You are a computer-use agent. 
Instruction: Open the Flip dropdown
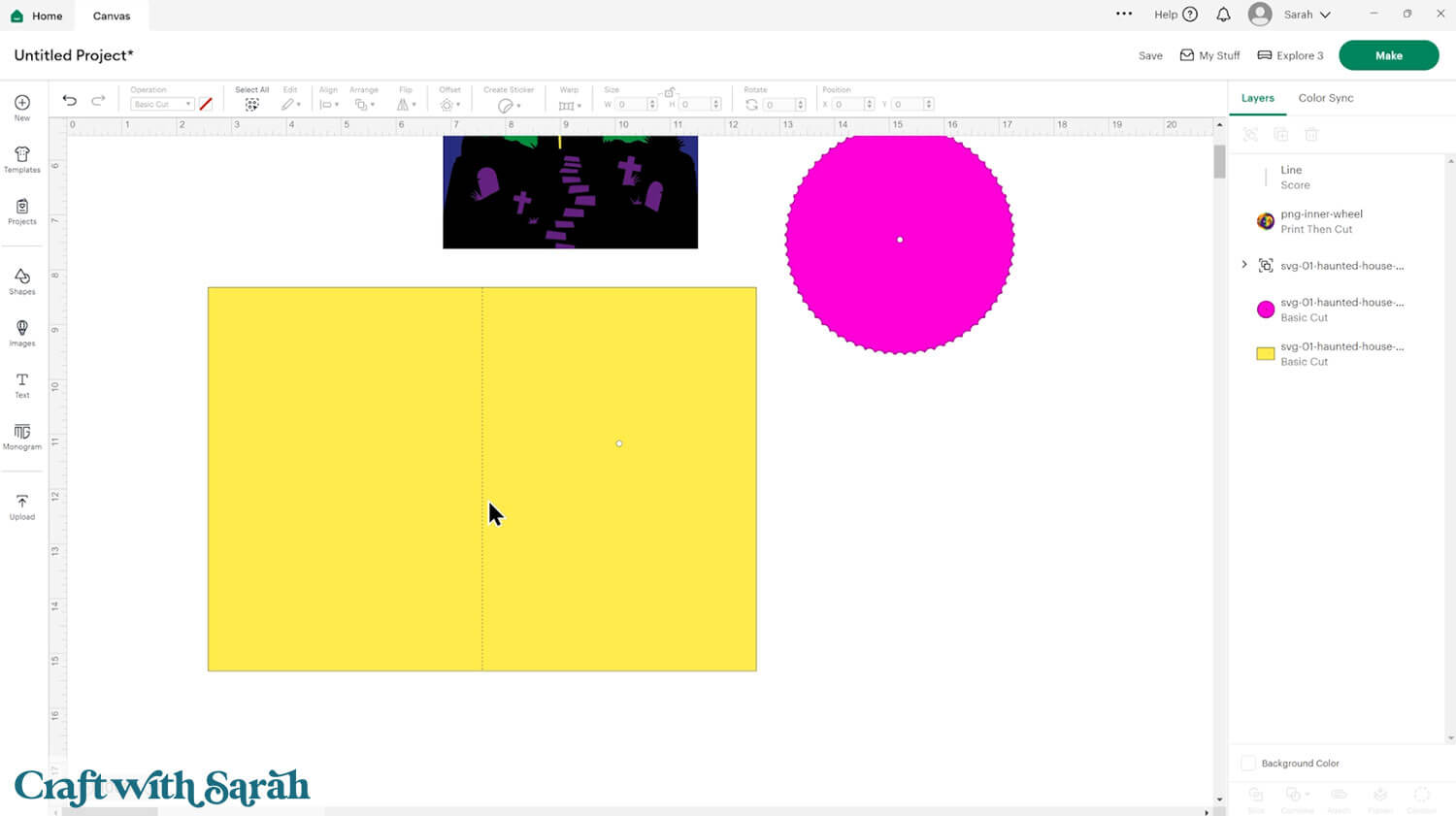tap(406, 104)
